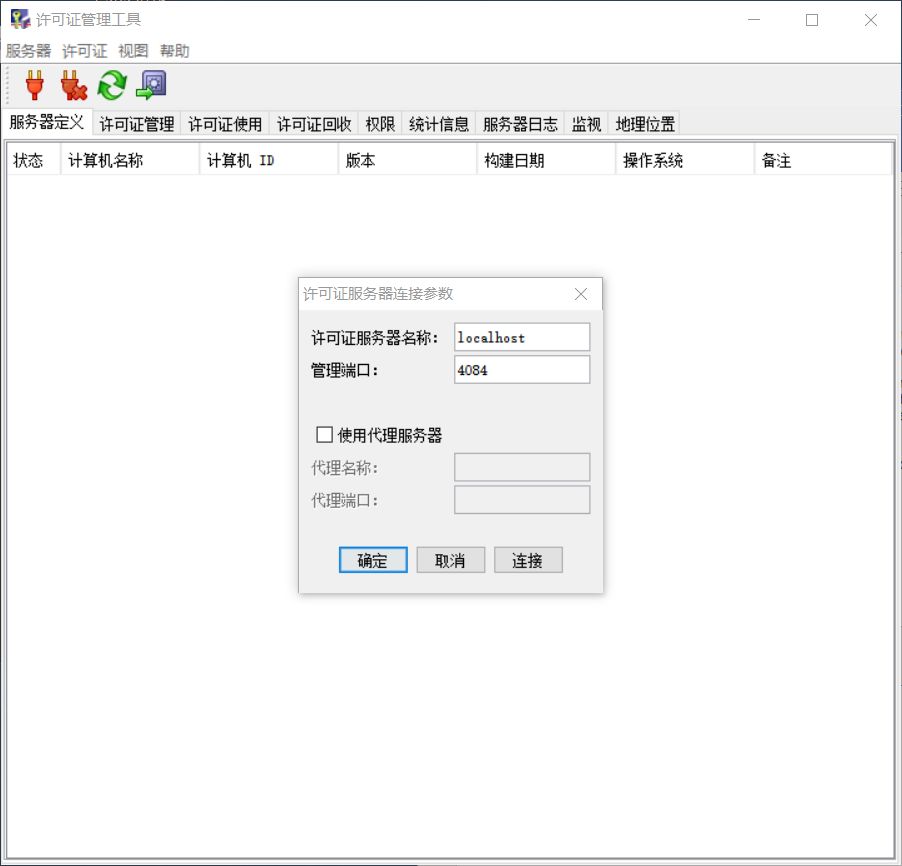Minimize the 许可证管理工具 window
The image size is (902, 866).
[x=754, y=20]
